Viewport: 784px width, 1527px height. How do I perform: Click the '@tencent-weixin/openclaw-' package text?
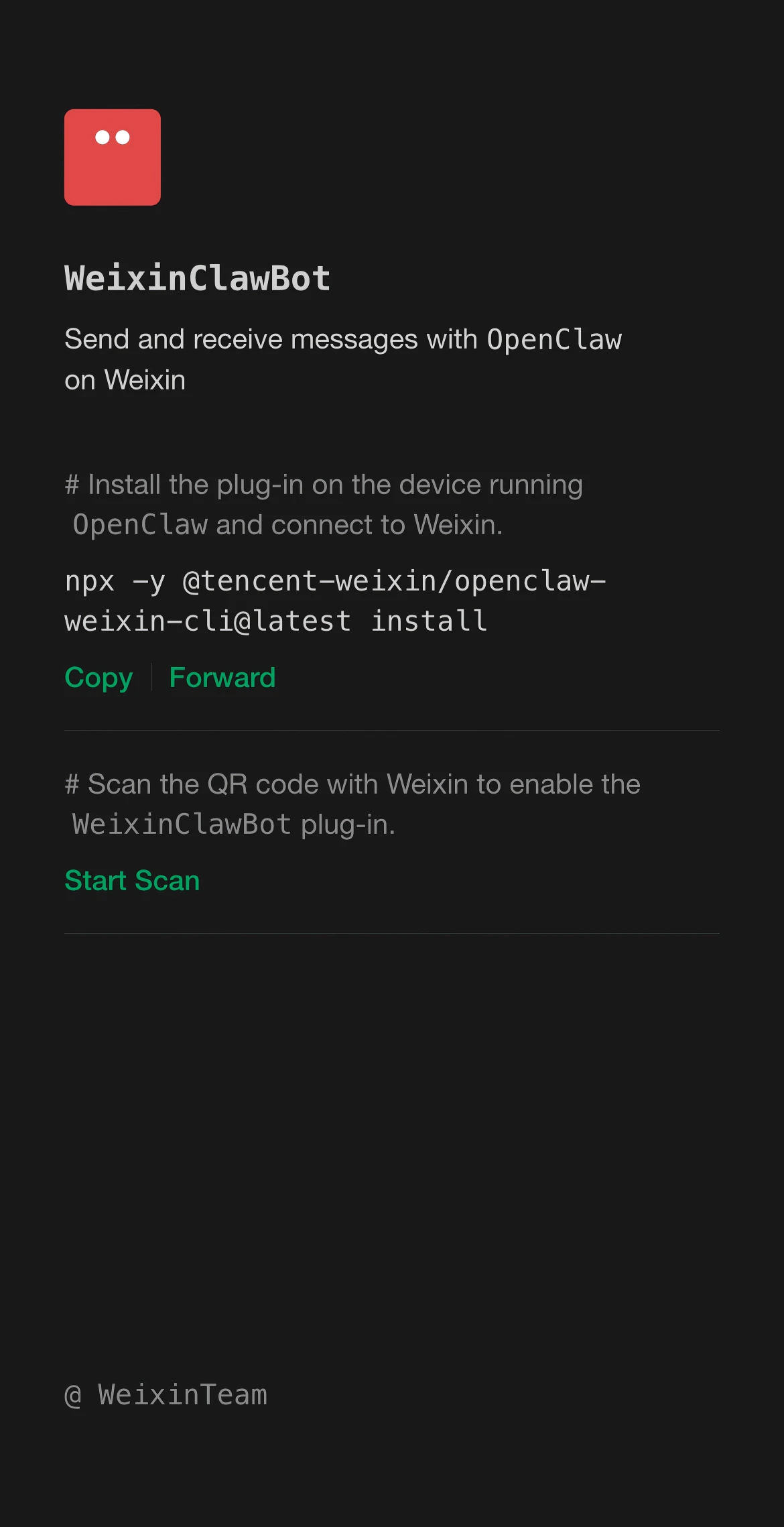(x=394, y=581)
